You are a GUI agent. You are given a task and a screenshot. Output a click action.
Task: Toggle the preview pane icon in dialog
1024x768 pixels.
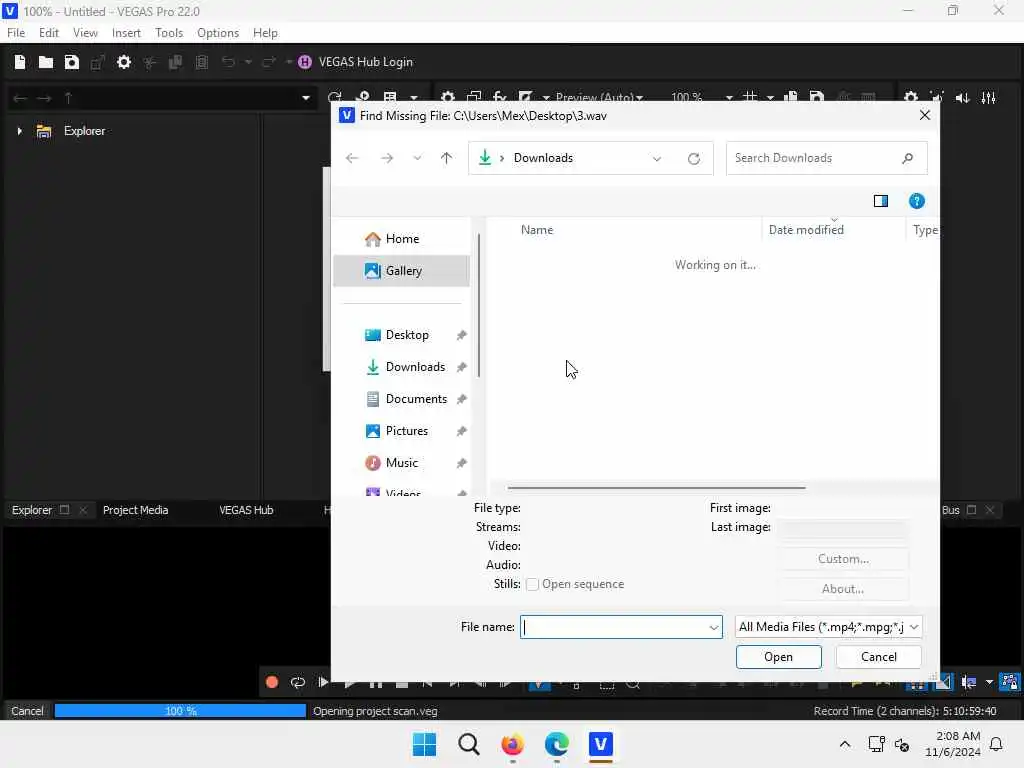pos(880,201)
